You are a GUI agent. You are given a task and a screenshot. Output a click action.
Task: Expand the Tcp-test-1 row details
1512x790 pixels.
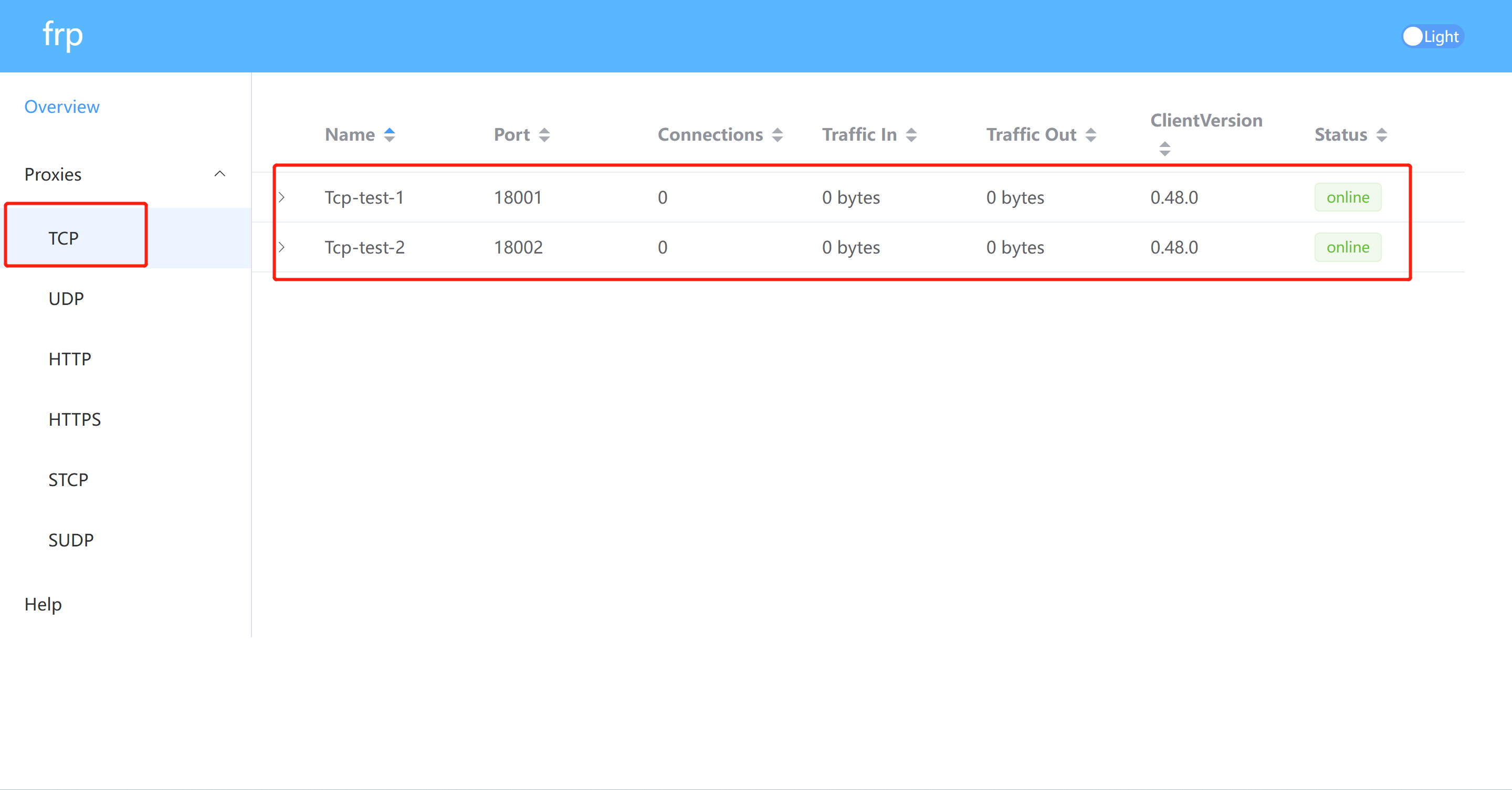coord(282,197)
